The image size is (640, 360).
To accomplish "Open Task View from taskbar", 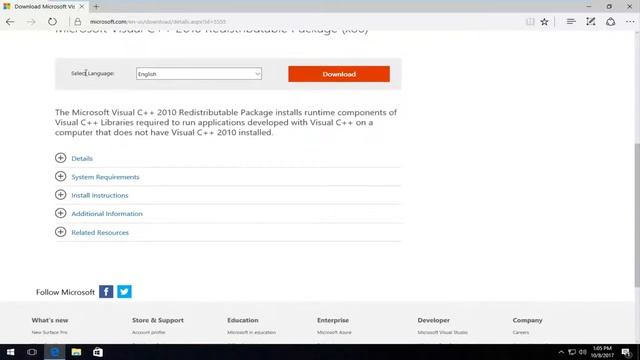I will (32, 352).
